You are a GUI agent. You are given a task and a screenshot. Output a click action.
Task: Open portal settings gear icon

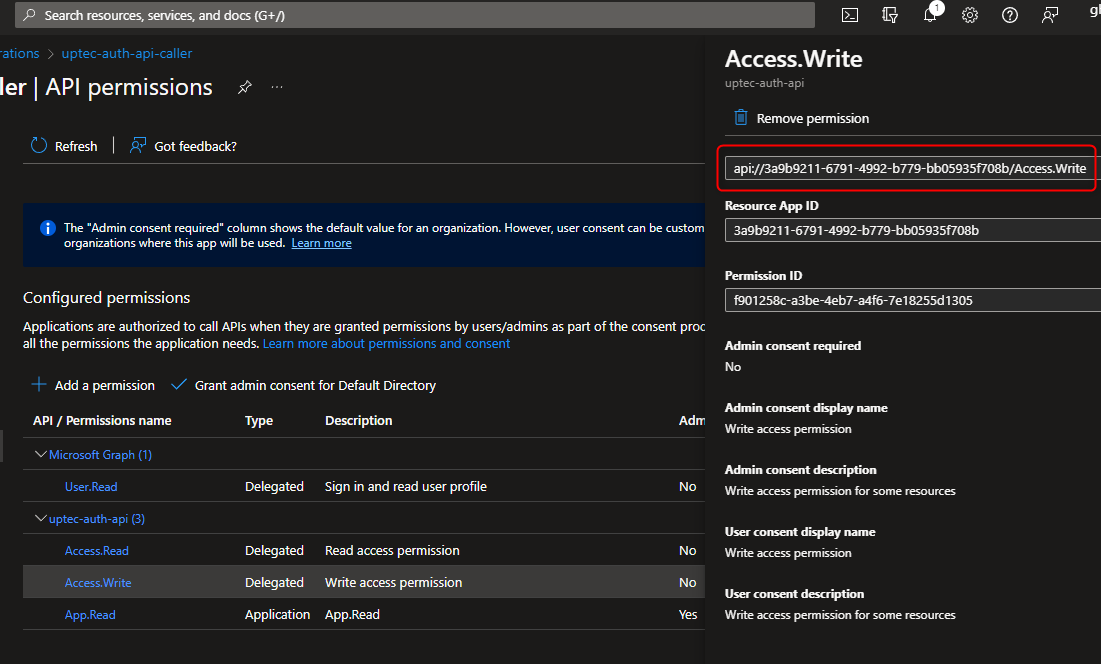(x=969, y=15)
